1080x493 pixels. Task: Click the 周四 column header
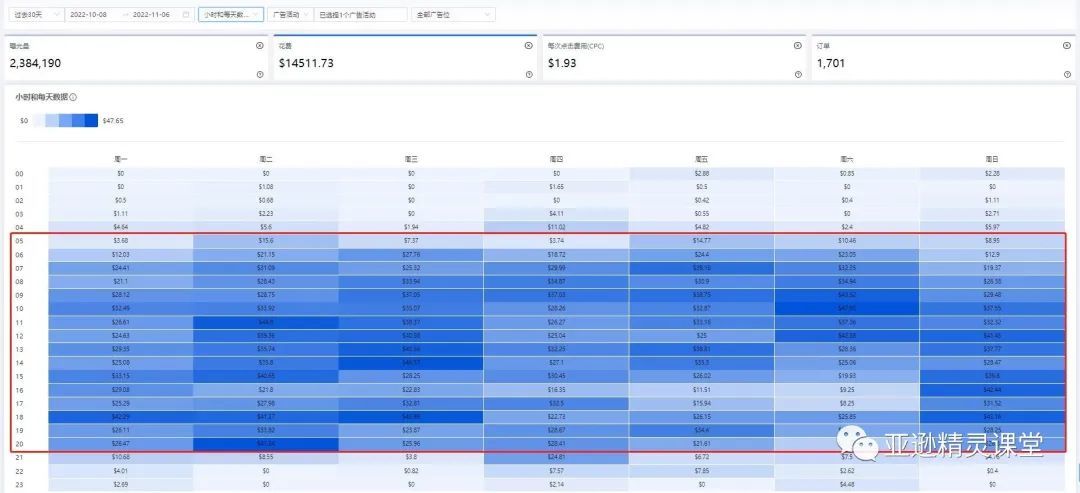coord(557,159)
